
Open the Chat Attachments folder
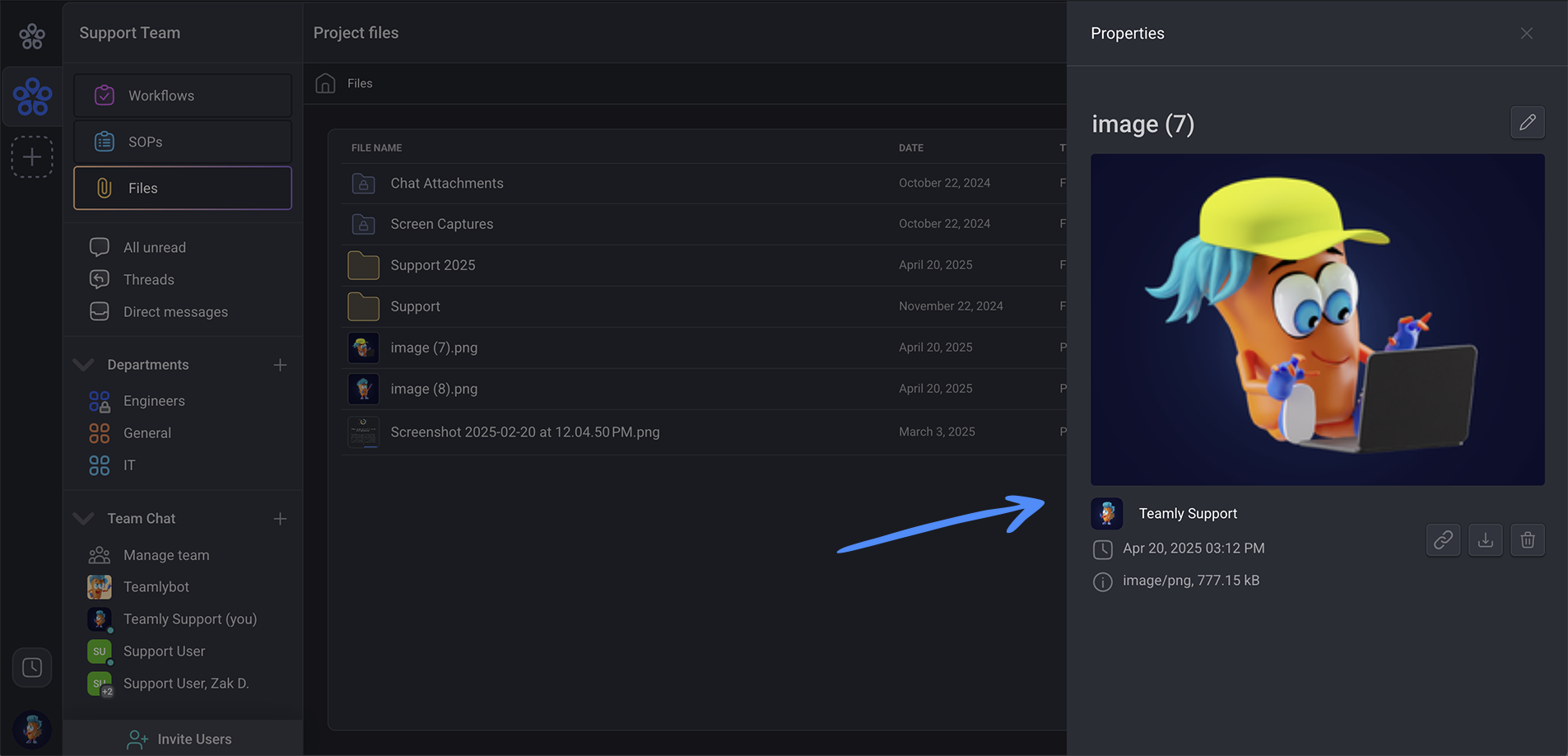[447, 183]
